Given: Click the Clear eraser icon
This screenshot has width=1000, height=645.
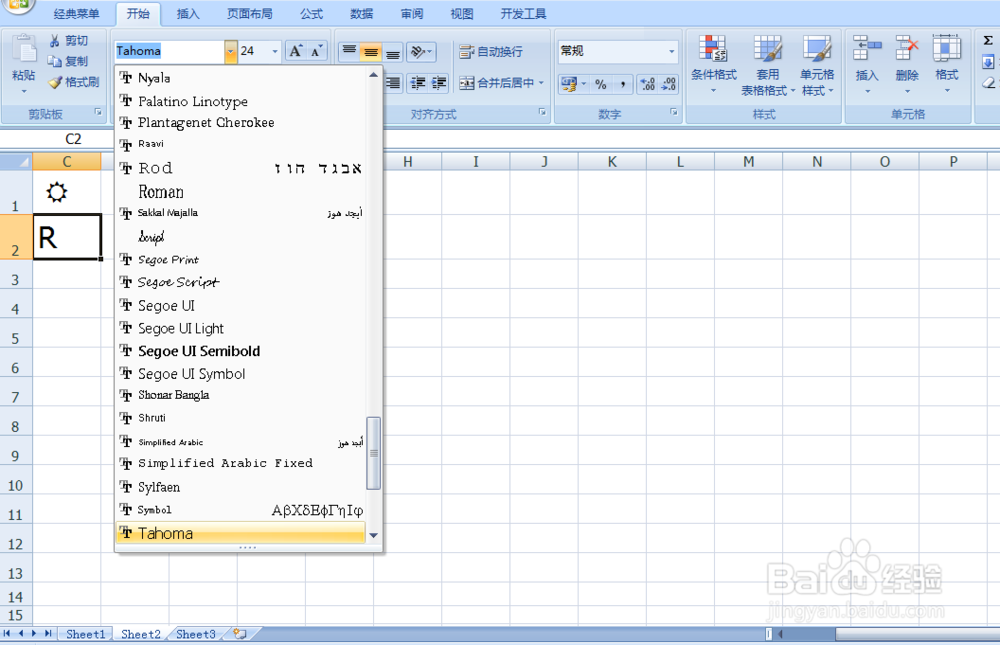Looking at the screenshot, I should (x=988, y=83).
